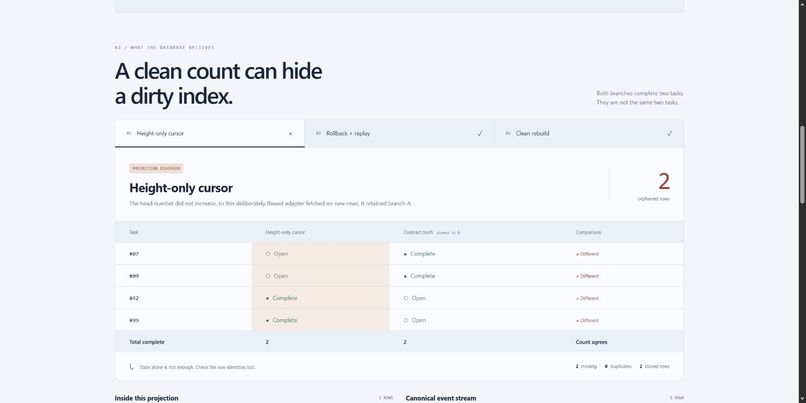Screen dimensions: 806x403
Task: Click the 'Canonical event stream' heading
Action: pyautogui.click(x=441, y=398)
